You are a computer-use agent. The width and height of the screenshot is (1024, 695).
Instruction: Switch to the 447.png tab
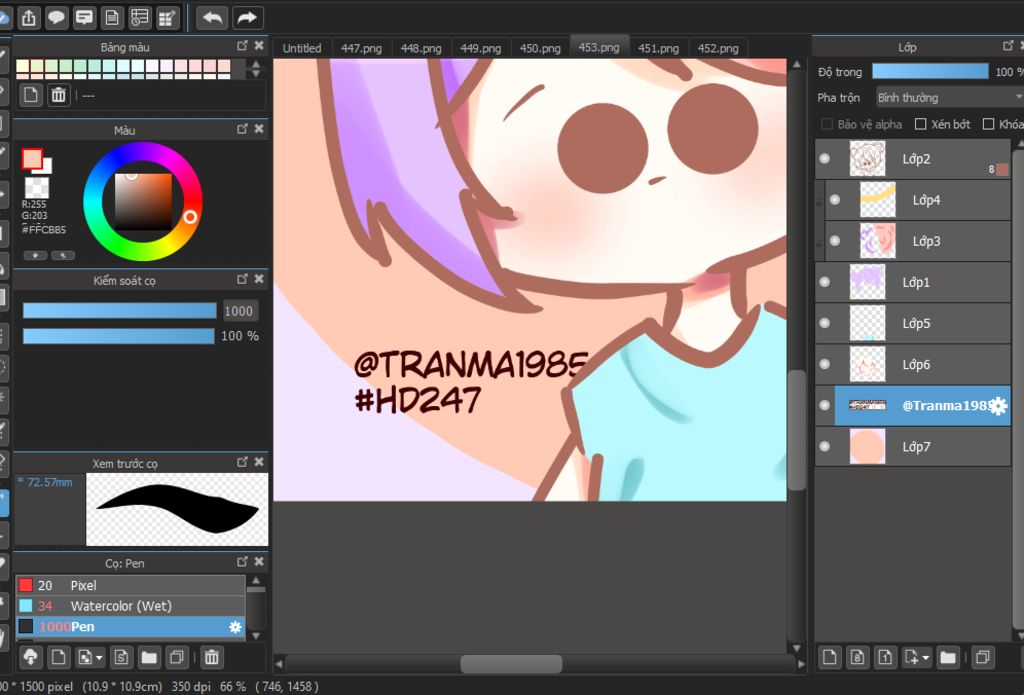click(x=361, y=48)
